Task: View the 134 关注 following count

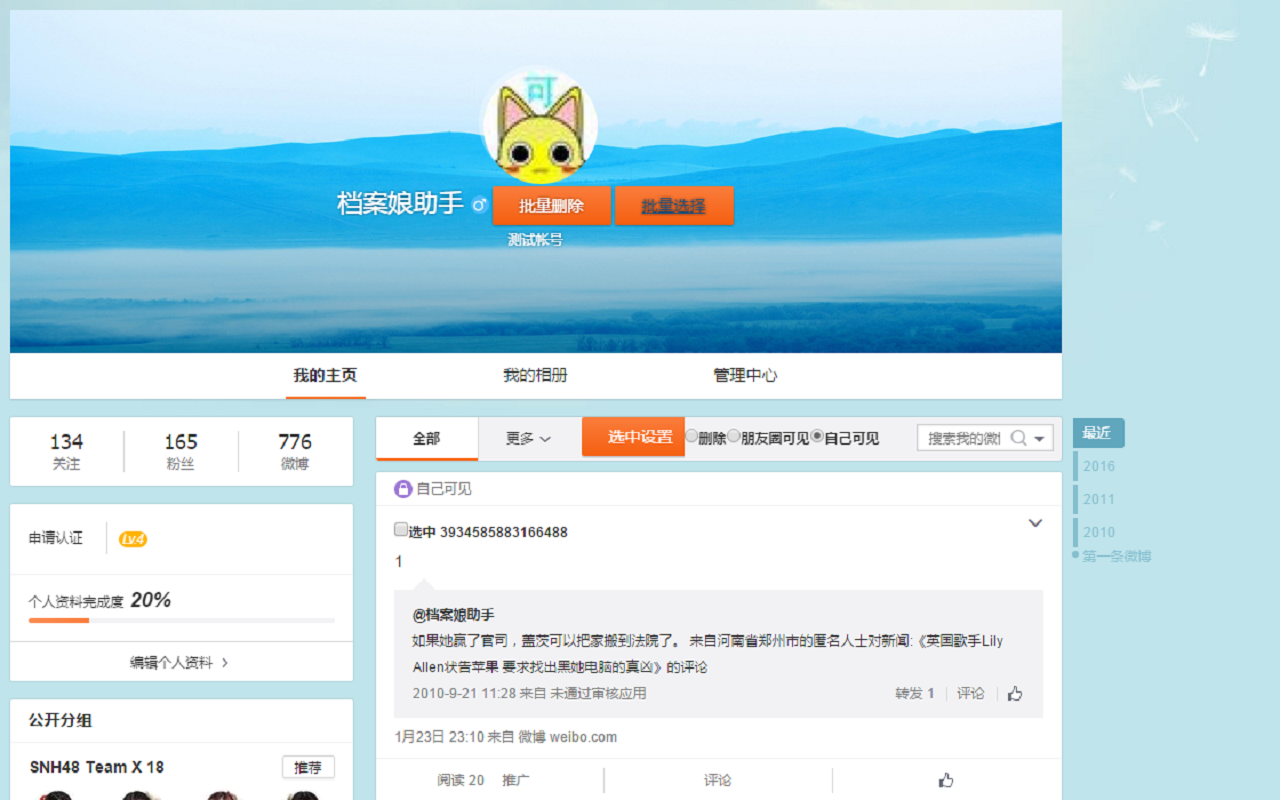Action: pos(67,451)
